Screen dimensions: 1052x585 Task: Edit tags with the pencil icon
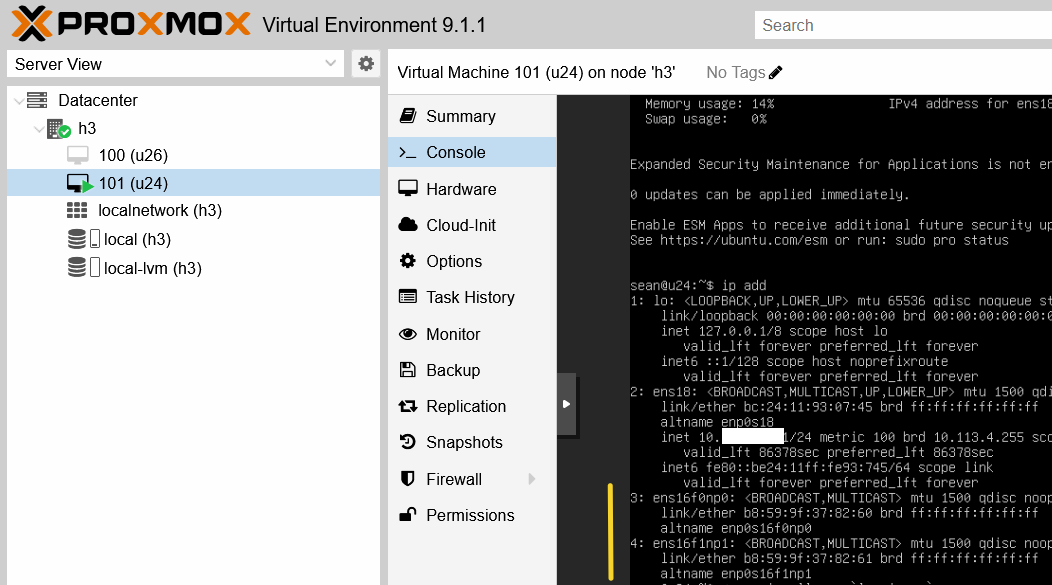[776, 72]
